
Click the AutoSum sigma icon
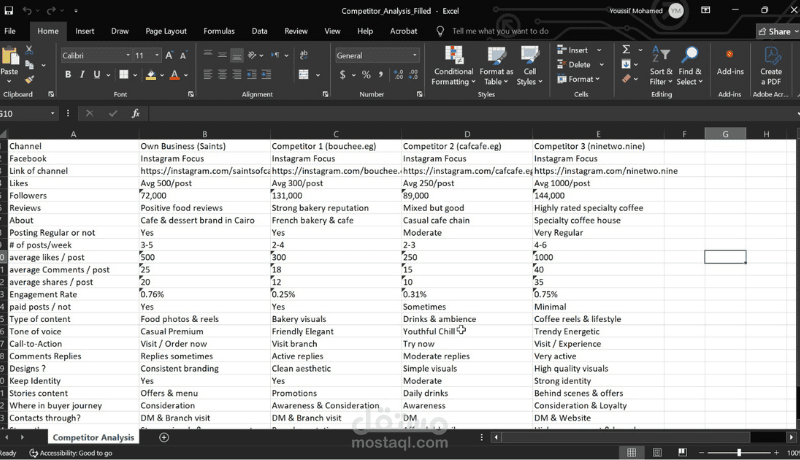click(627, 49)
